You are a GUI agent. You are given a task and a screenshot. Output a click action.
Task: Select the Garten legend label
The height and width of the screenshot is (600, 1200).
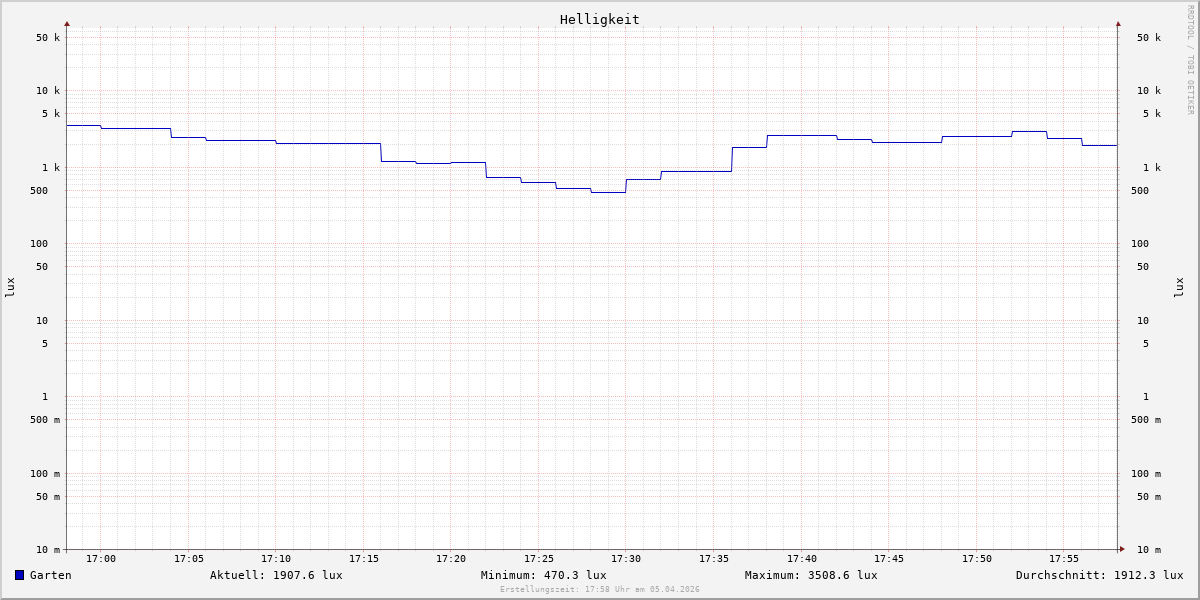[x=50, y=575]
